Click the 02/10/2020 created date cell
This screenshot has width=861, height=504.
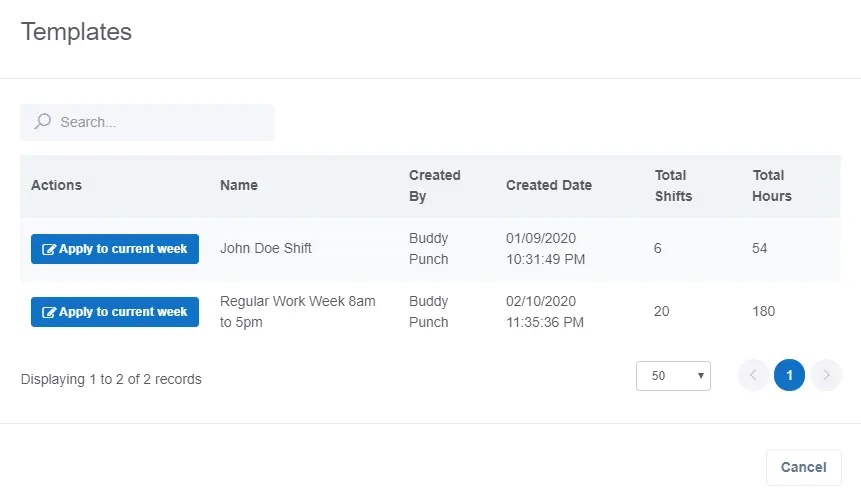coord(545,311)
